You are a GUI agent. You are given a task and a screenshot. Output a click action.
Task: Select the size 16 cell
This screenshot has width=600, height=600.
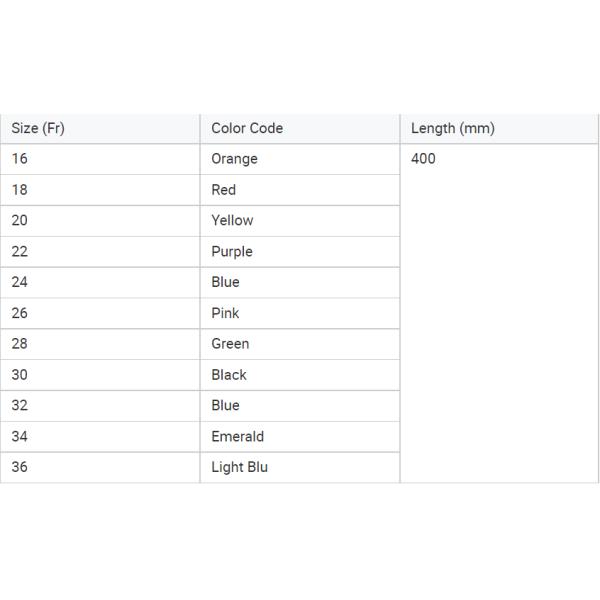(20, 159)
